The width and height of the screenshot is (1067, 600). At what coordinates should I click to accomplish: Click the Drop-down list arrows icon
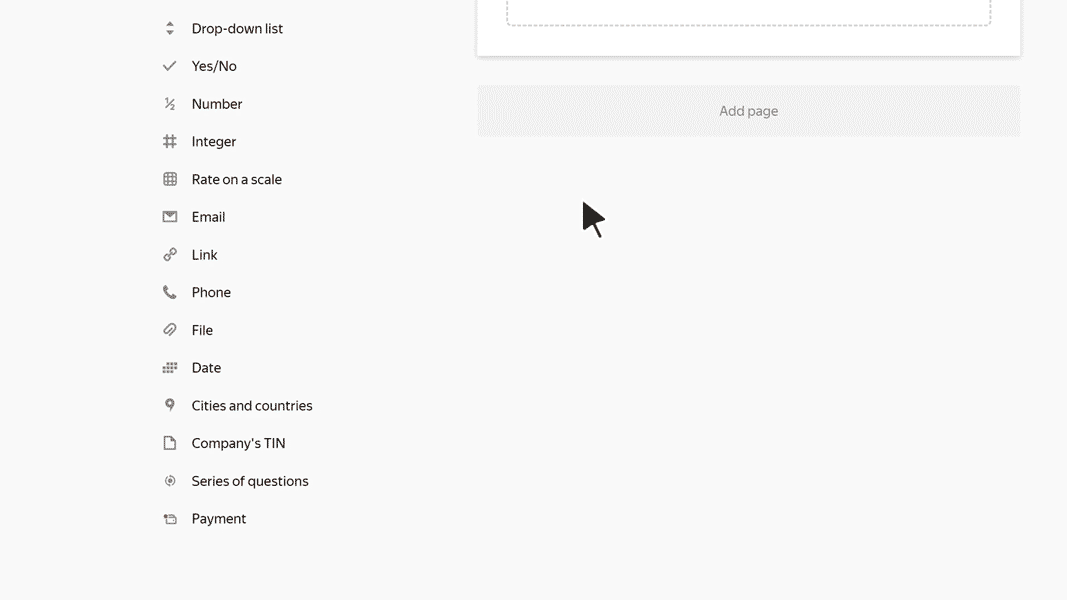point(170,29)
